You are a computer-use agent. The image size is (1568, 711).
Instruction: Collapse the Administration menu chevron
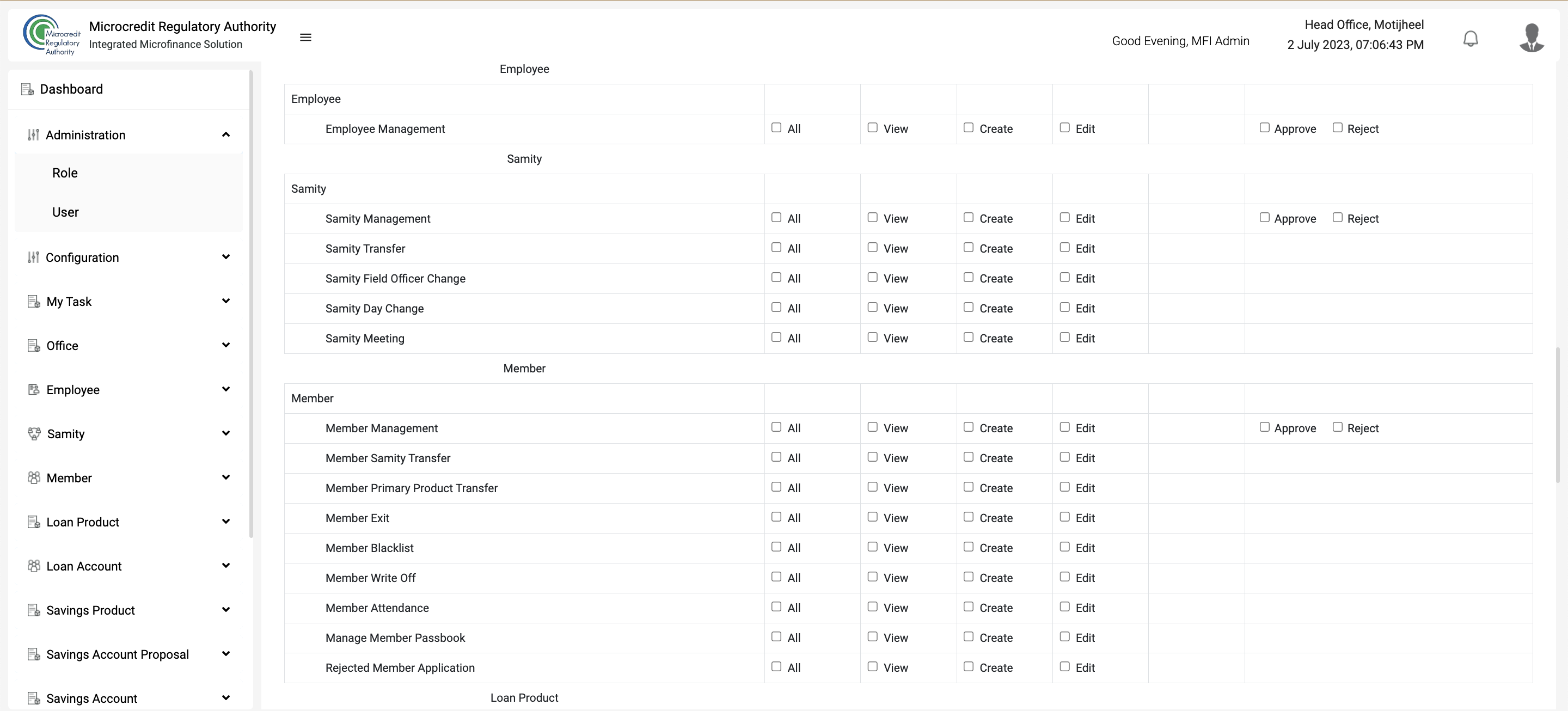click(226, 134)
